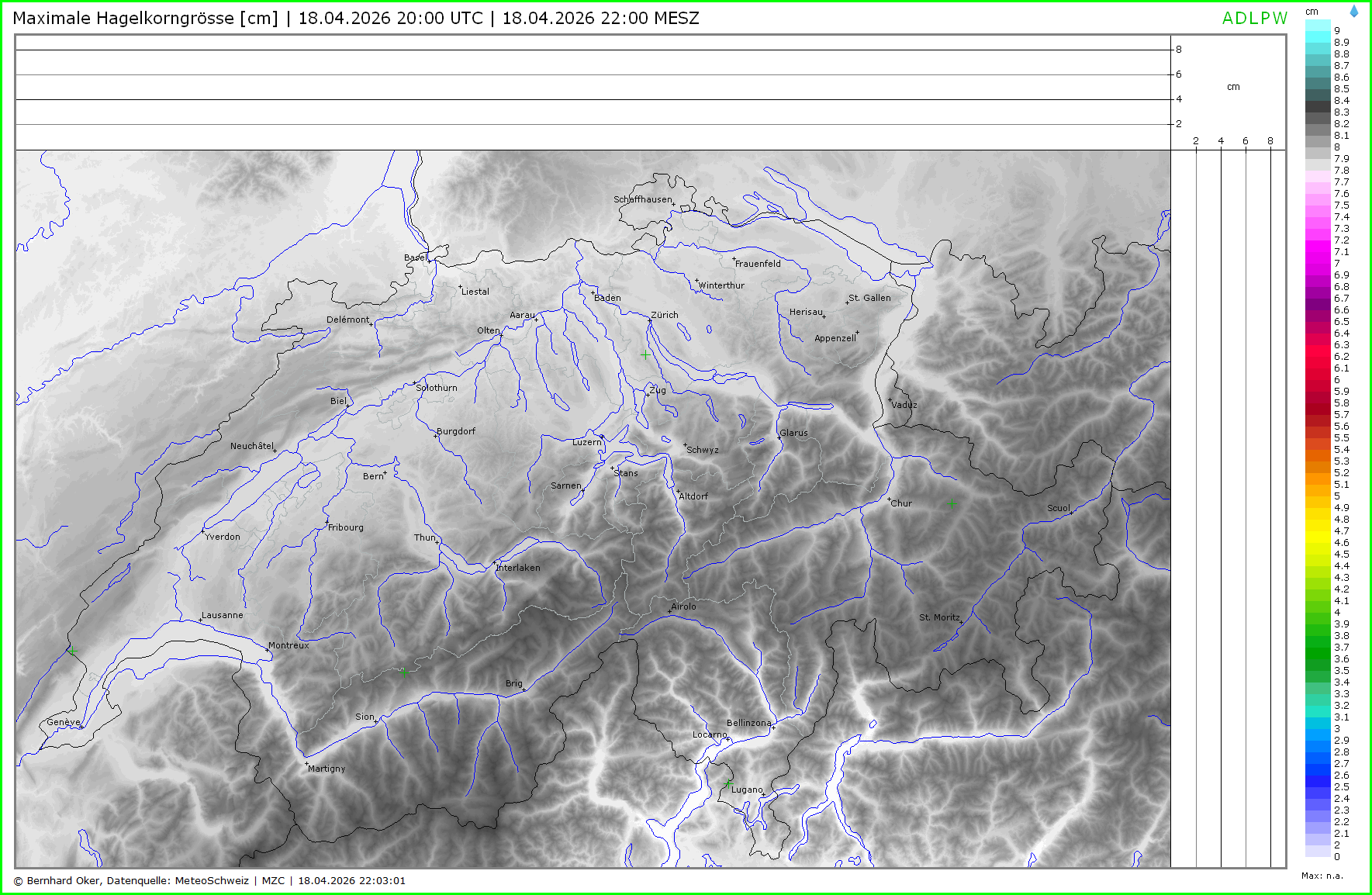Click the Schaffhausen city label
This screenshot has width=1372, height=895.
[642, 199]
